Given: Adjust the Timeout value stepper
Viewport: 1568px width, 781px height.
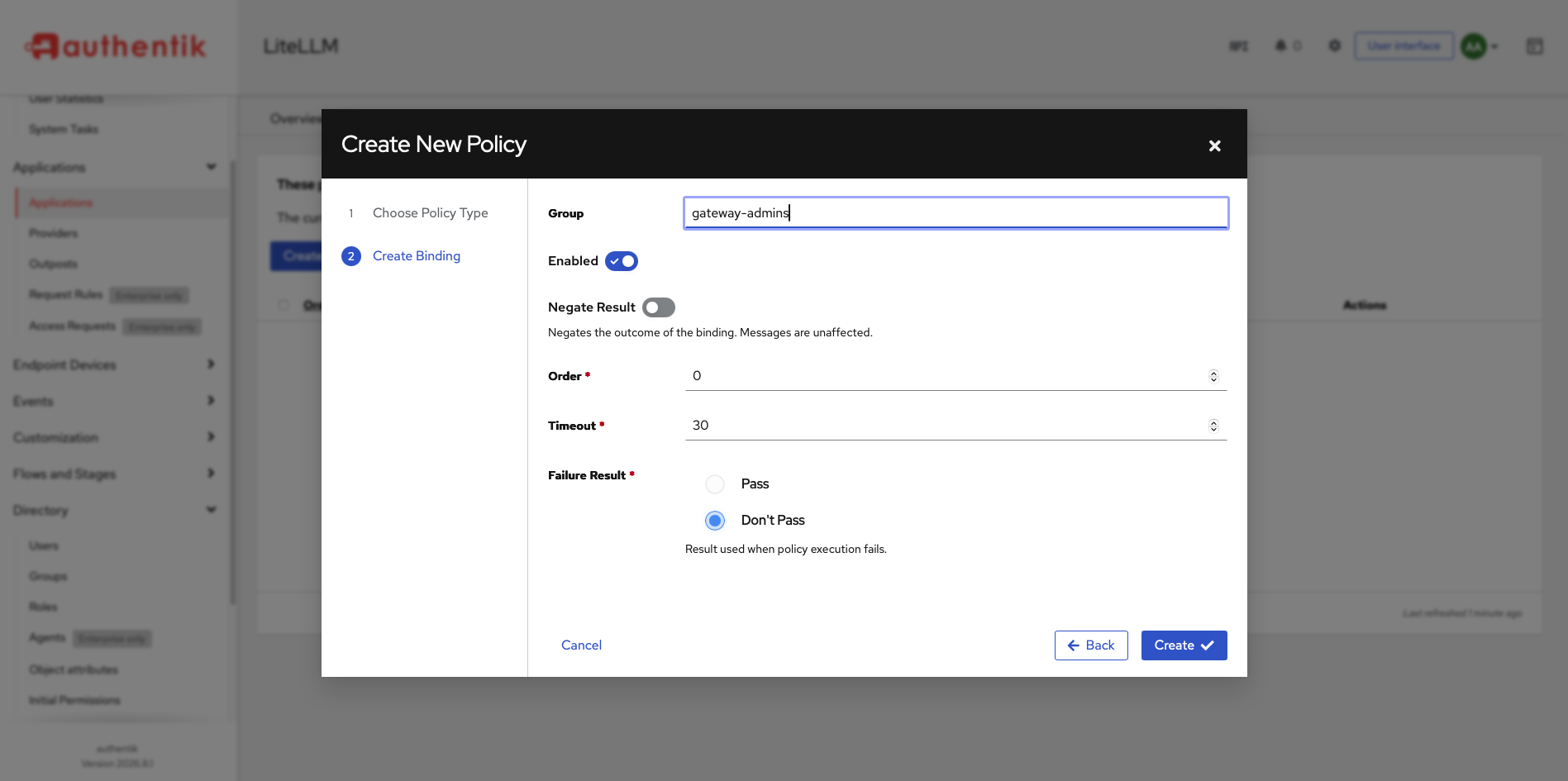Looking at the screenshot, I should [x=1213, y=426].
